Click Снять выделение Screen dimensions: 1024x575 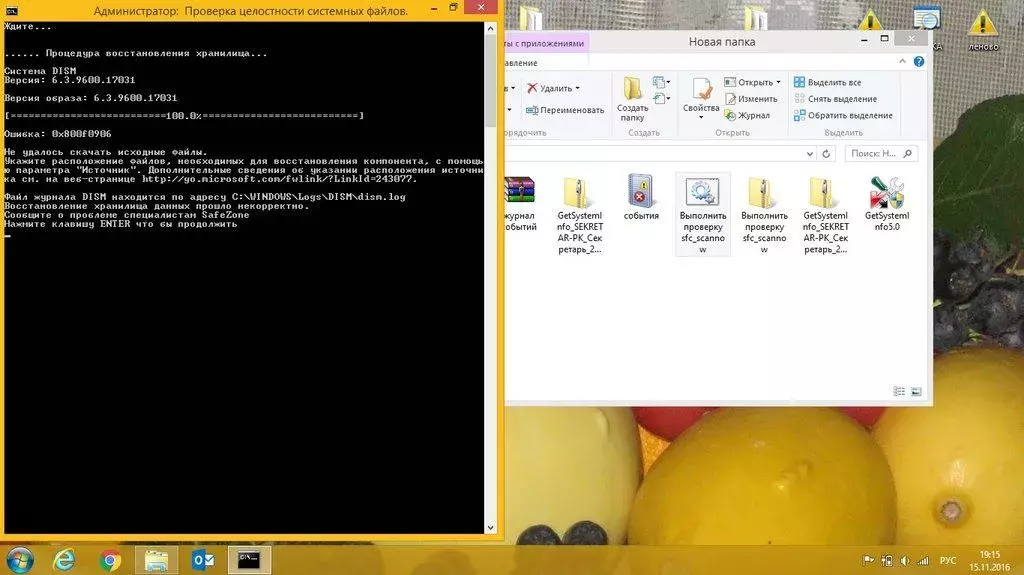(835, 99)
